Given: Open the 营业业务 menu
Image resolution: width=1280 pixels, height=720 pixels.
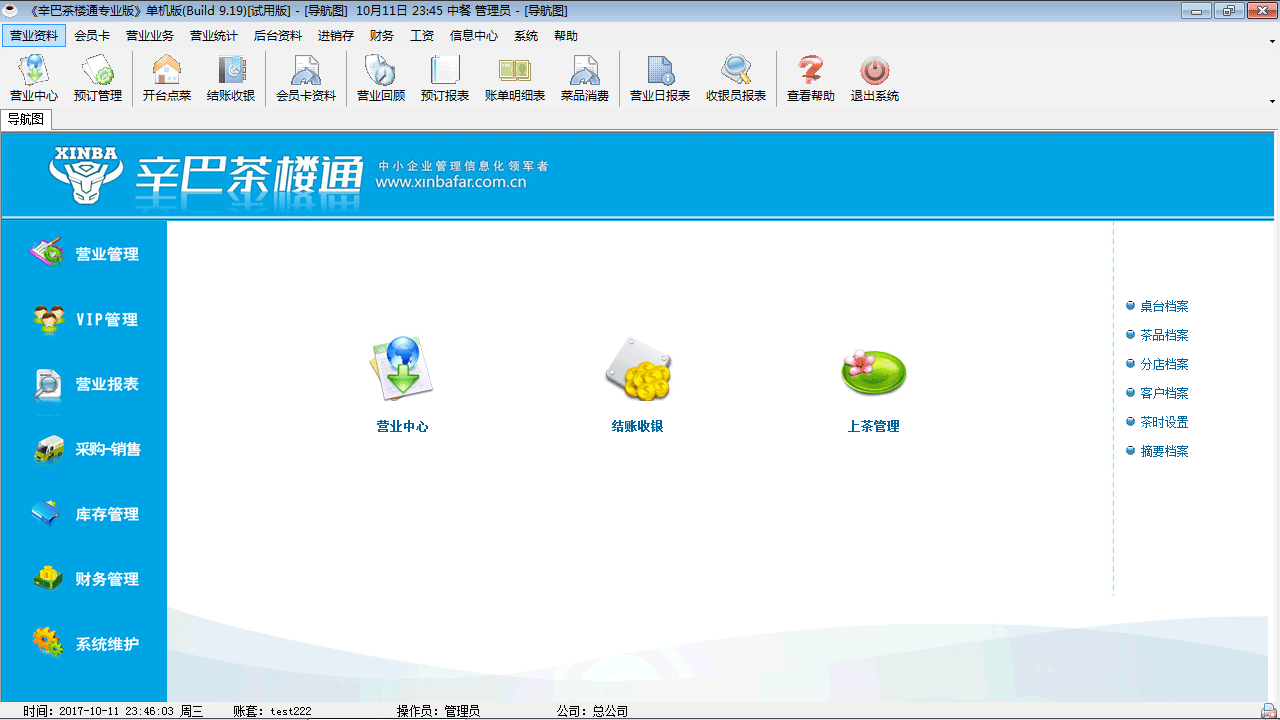Looking at the screenshot, I should point(150,35).
